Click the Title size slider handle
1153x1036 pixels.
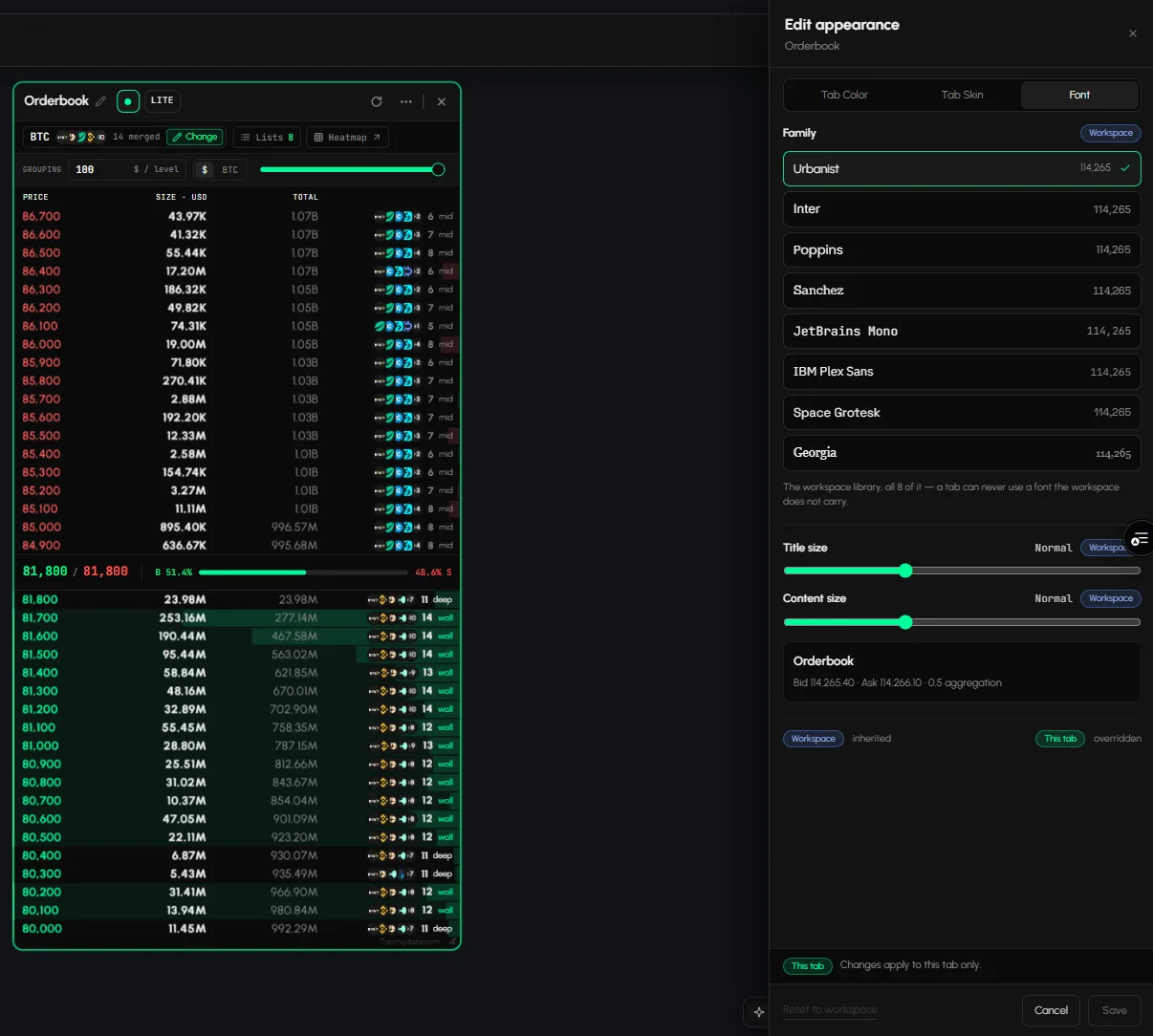pyautogui.click(x=905, y=571)
